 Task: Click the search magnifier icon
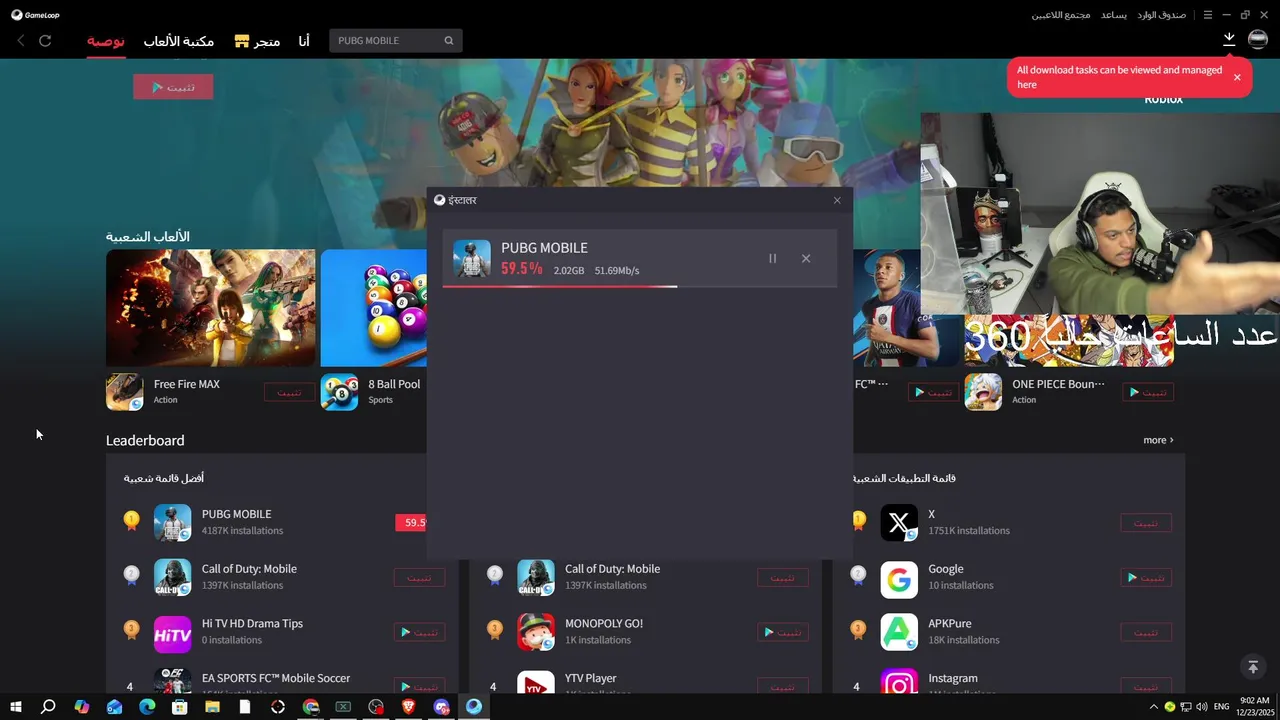click(449, 40)
